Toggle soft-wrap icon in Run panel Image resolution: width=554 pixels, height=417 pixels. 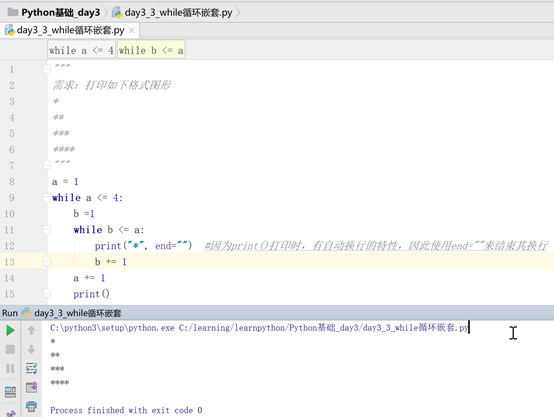31,368
